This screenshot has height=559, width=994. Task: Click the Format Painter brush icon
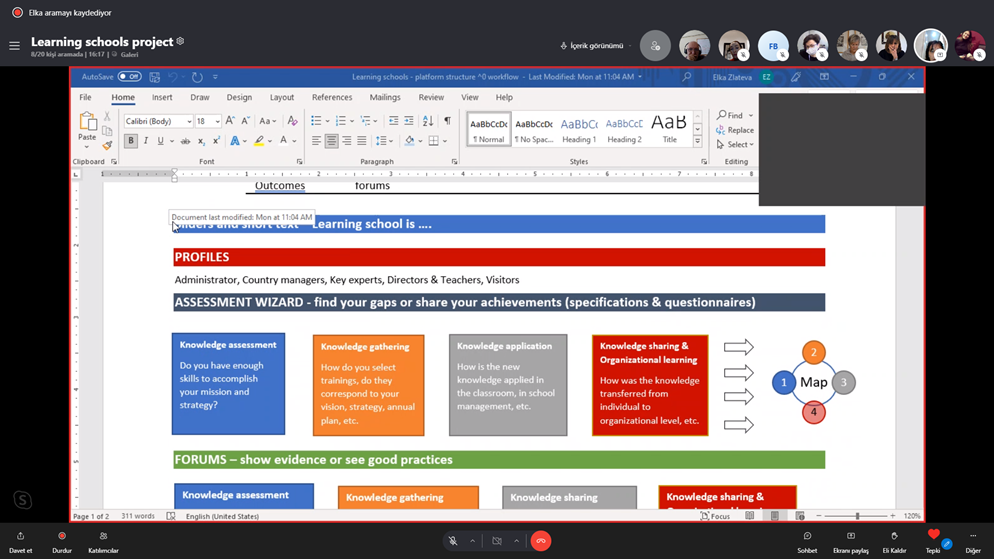(107, 145)
